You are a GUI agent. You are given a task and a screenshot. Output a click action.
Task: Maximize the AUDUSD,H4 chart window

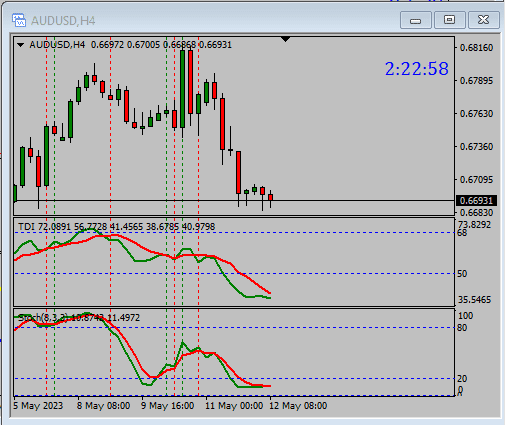pyautogui.click(x=449, y=20)
